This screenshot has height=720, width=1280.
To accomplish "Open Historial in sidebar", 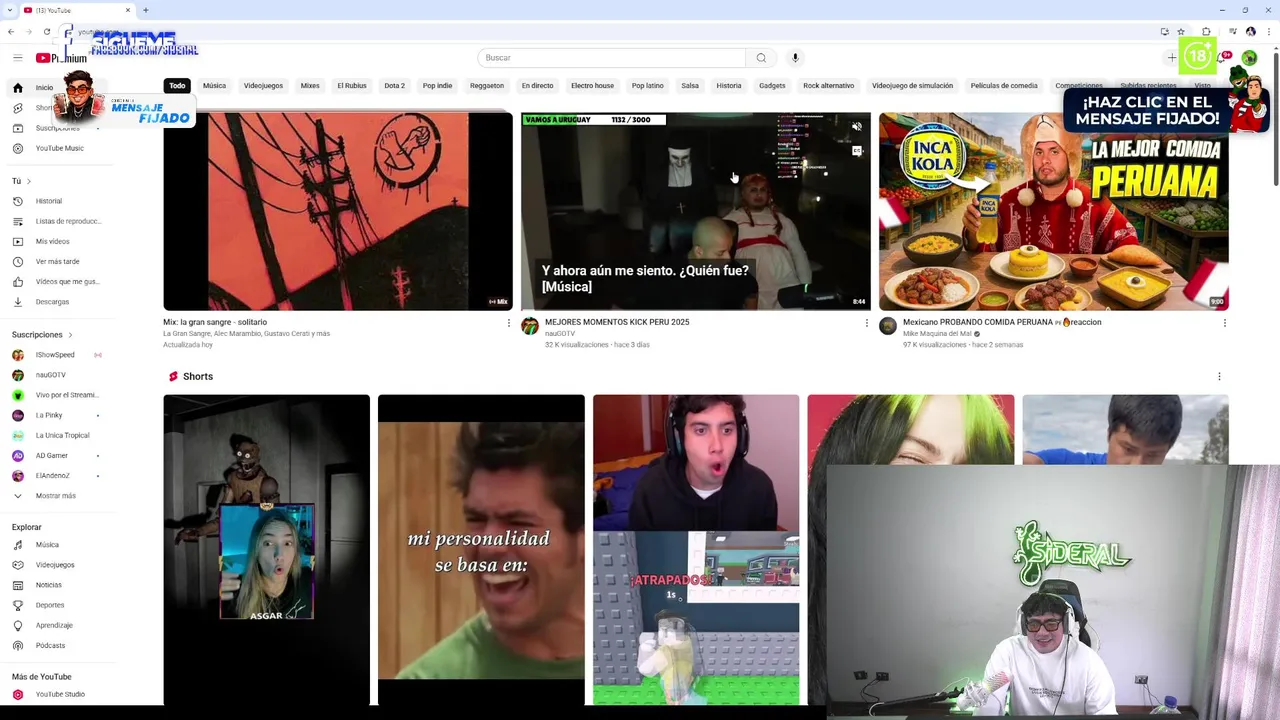I will coord(49,201).
